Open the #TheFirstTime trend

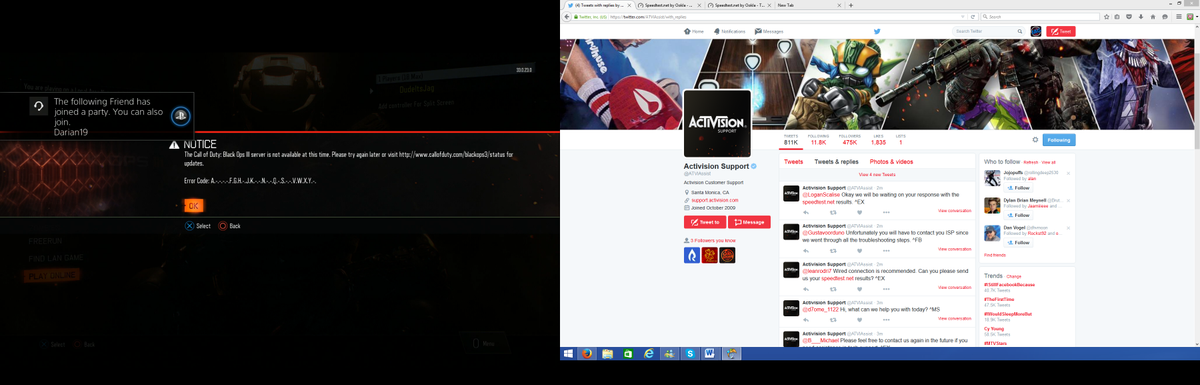click(x=998, y=299)
